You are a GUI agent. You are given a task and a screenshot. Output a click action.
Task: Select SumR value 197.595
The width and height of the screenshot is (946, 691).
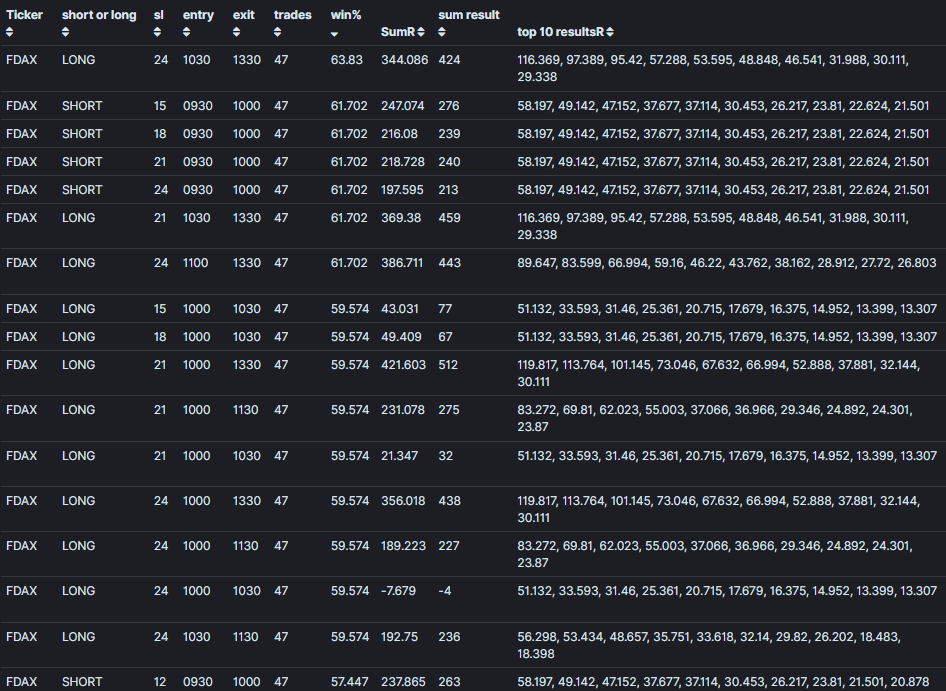pos(402,189)
